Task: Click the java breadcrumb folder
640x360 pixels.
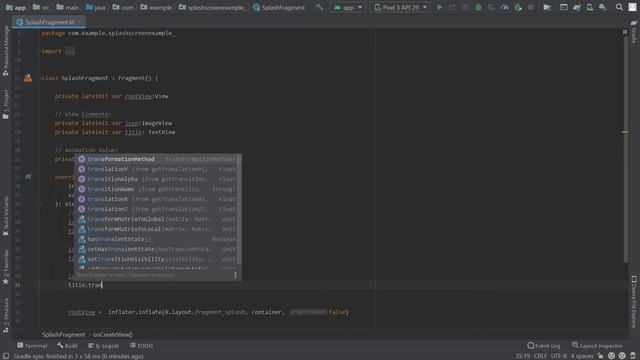Action: (96, 7)
